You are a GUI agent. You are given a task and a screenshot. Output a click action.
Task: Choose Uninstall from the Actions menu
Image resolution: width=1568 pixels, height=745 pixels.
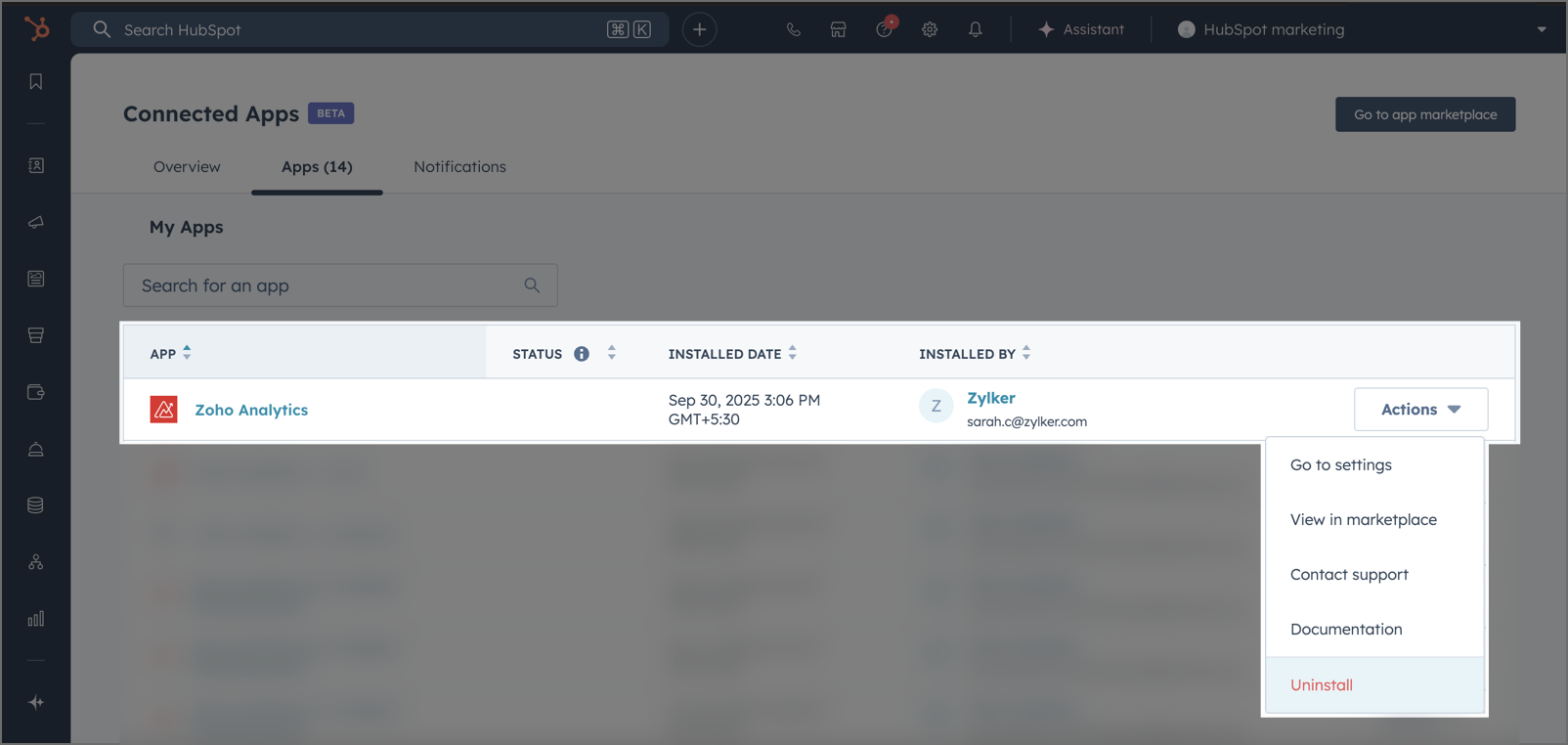click(1374, 685)
